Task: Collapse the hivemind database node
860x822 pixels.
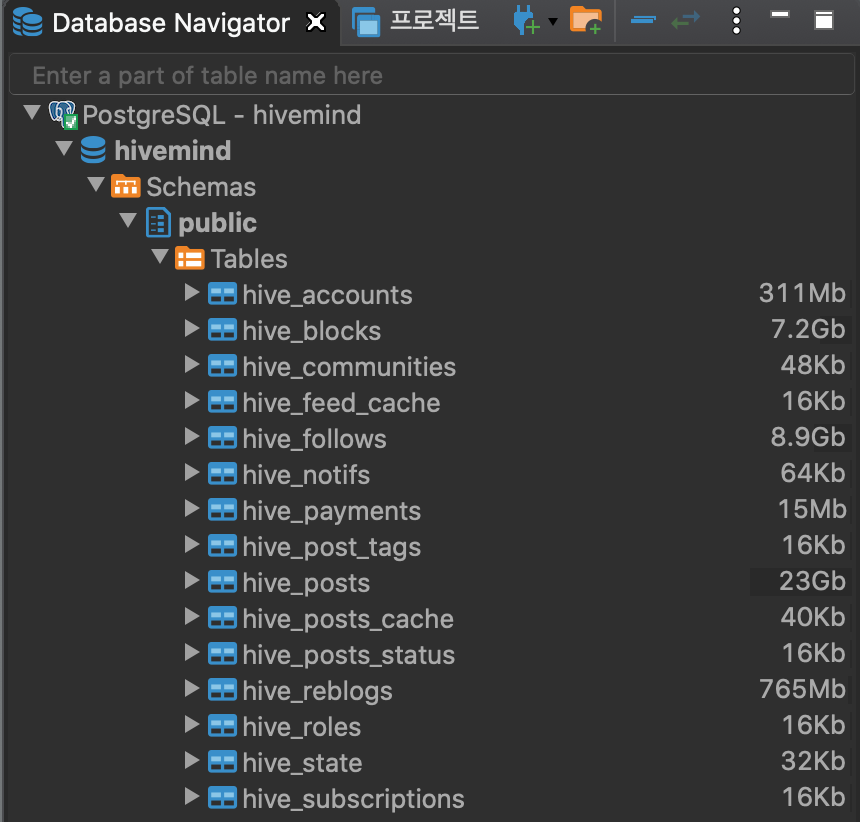Action: (x=64, y=148)
